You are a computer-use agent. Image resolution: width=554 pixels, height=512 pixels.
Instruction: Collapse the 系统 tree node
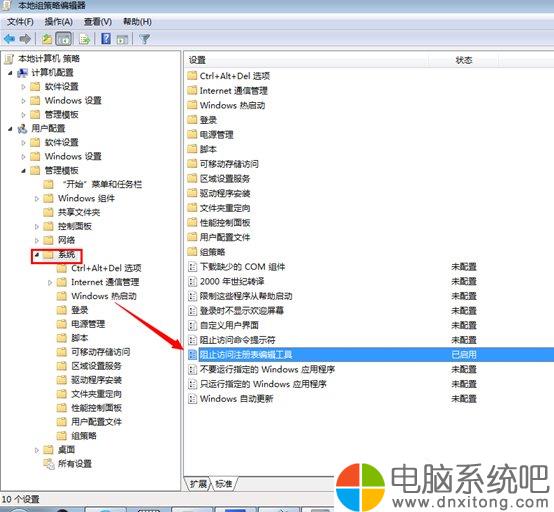click(37, 254)
